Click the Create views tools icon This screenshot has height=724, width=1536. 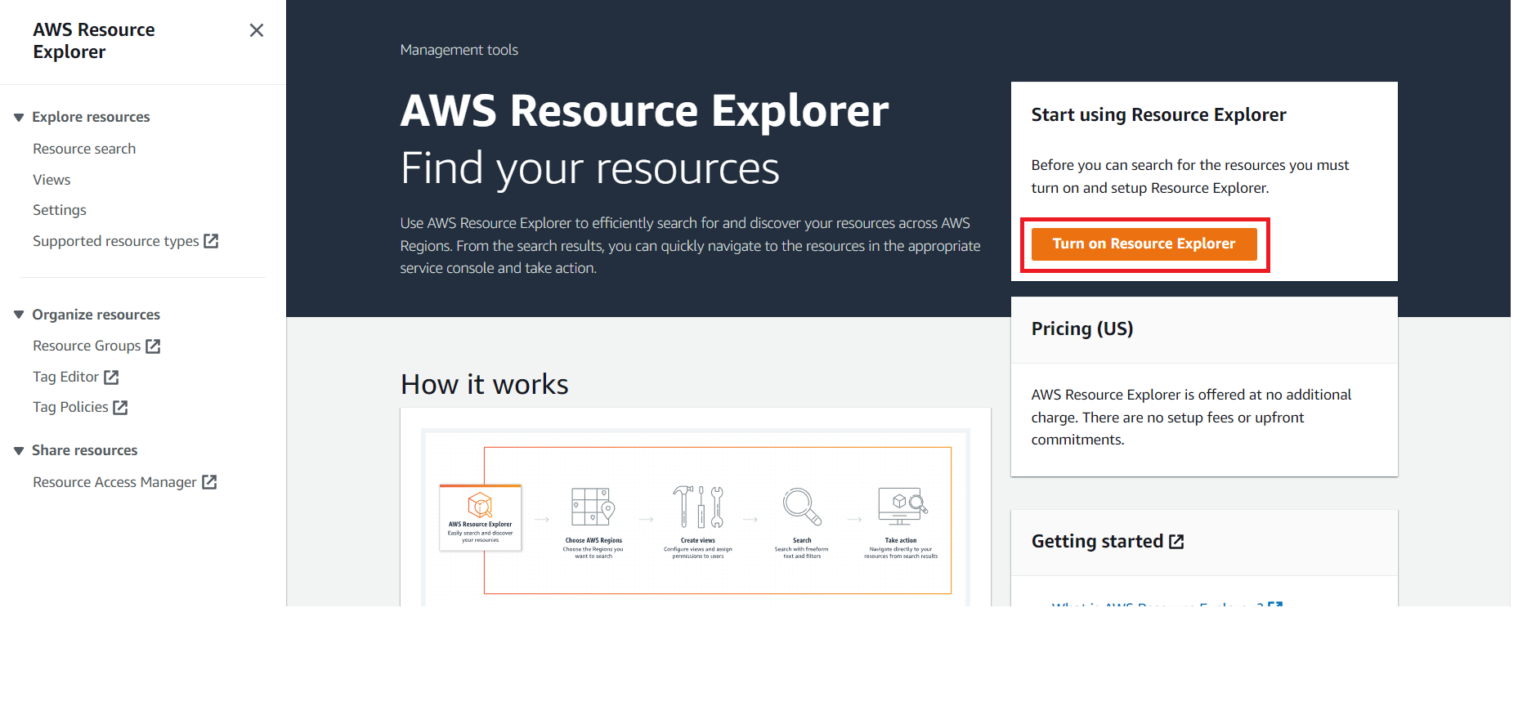[697, 506]
